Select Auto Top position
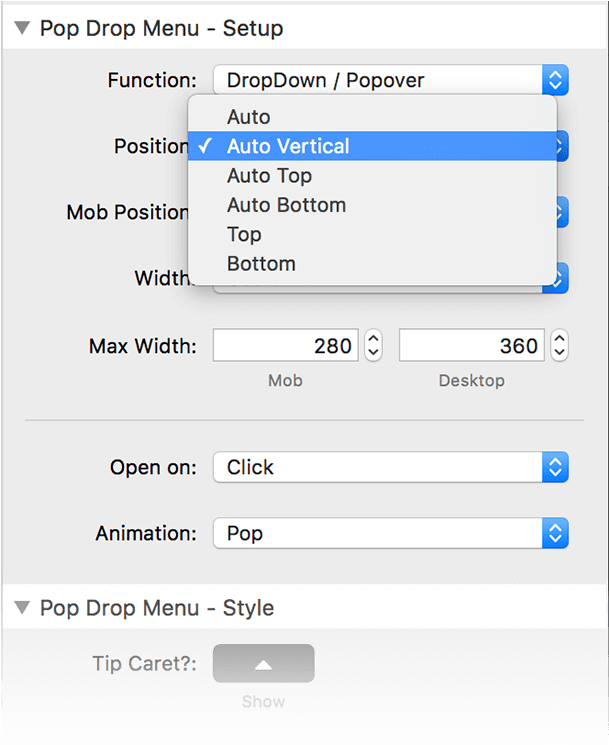Screen dimensions: 609x745 pyautogui.click(x=372, y=175)
